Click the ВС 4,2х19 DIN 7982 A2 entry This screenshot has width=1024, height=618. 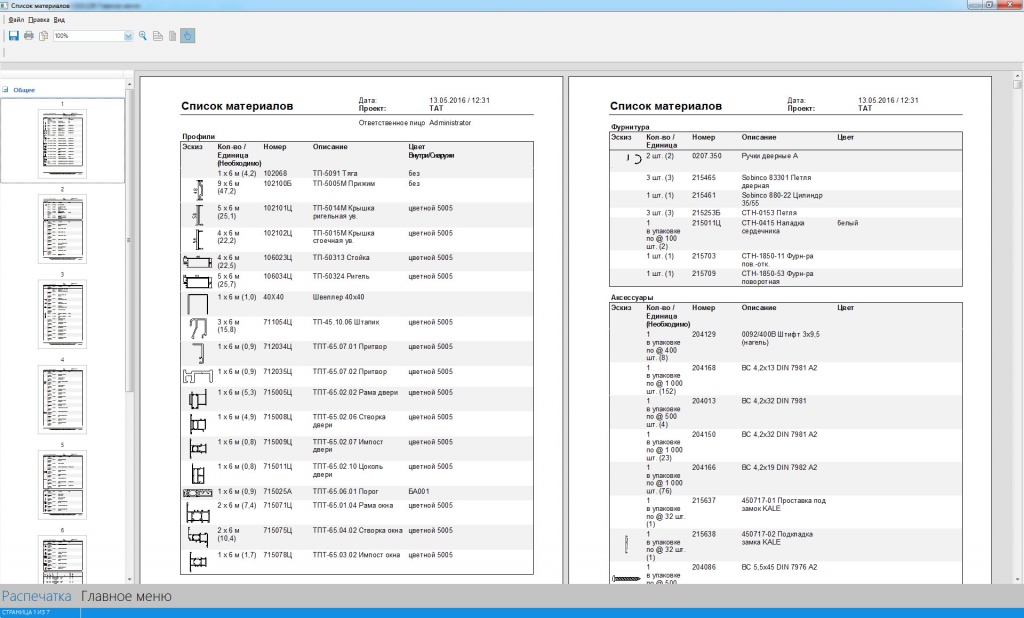(779, 467)
